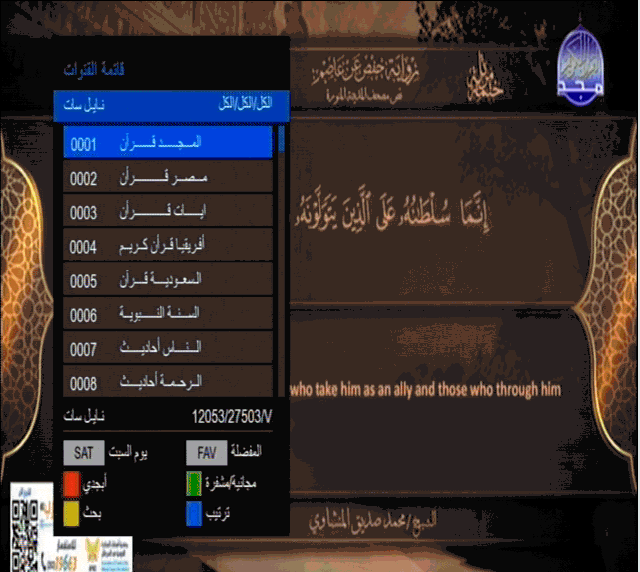The width and height of the screenshot is (640, 572).
Task: Select channel 0001 المجد قرآن
Action: [x=168, y=142]
